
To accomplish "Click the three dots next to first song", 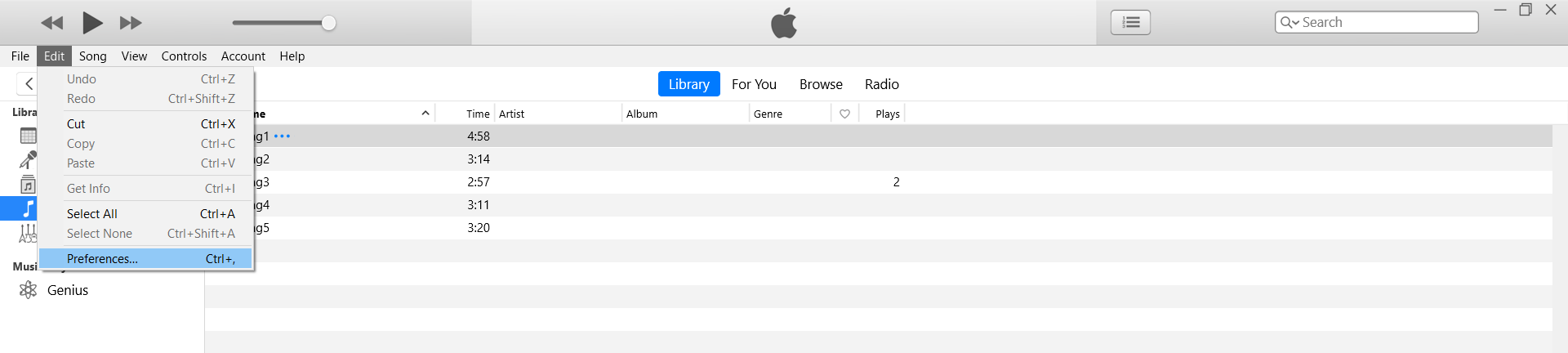I will [x=283, y=136].
